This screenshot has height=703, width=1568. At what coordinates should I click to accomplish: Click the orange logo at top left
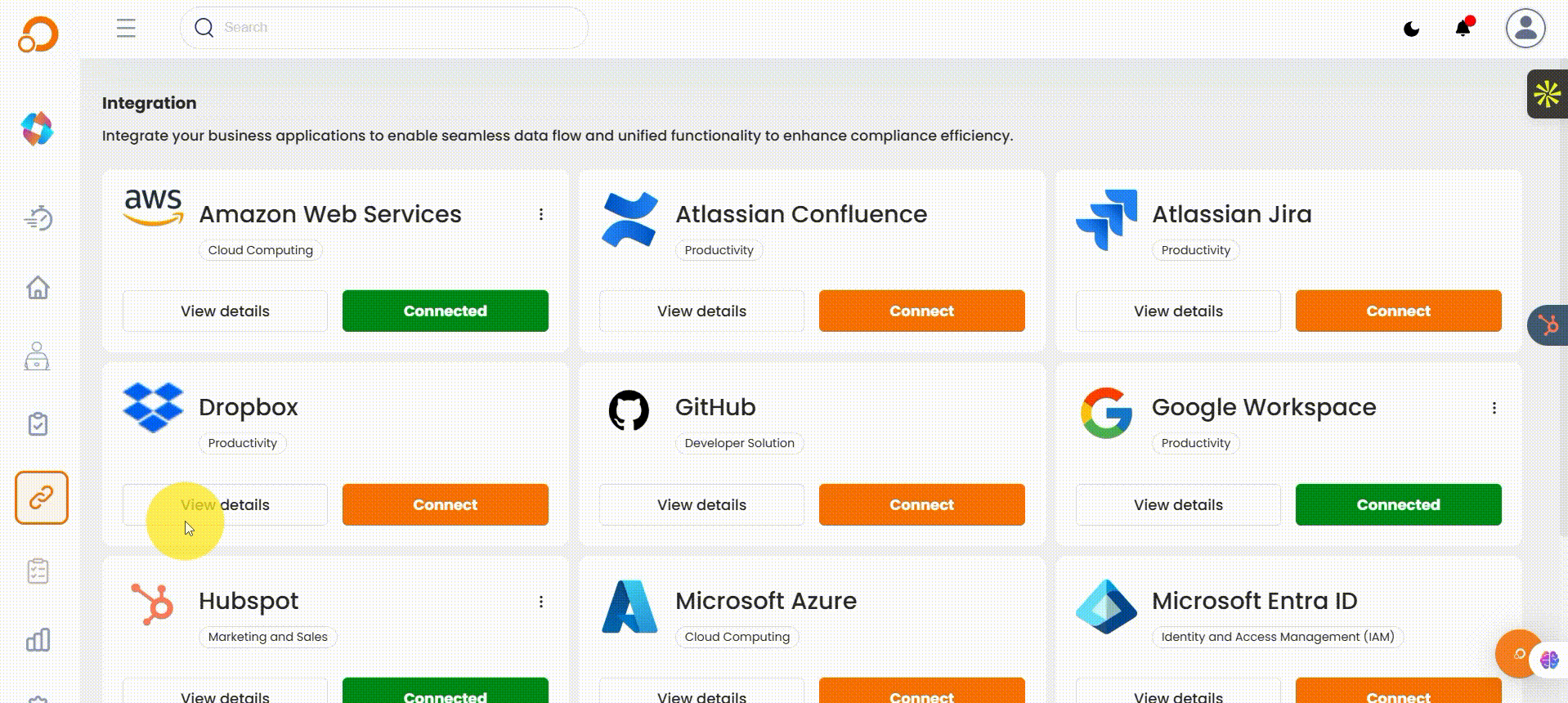[38, 34]
